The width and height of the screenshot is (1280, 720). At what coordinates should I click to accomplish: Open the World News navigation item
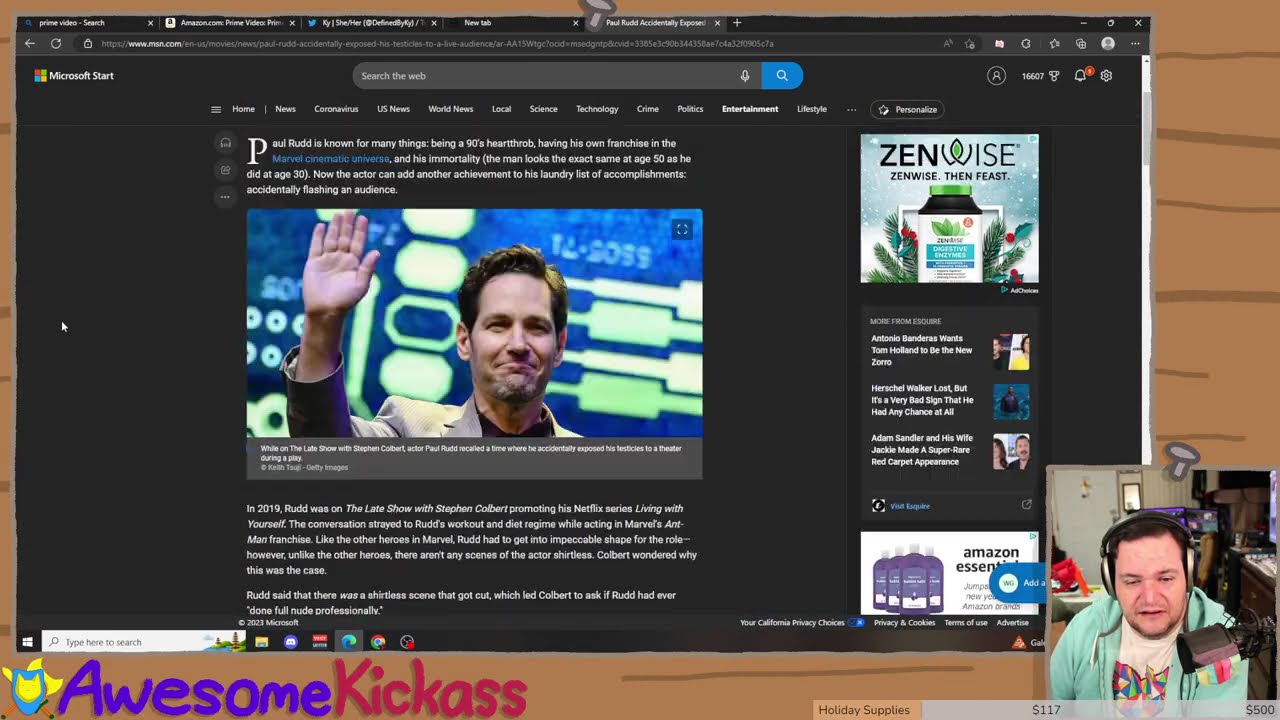pyautogui.click(x=451, y=109)
